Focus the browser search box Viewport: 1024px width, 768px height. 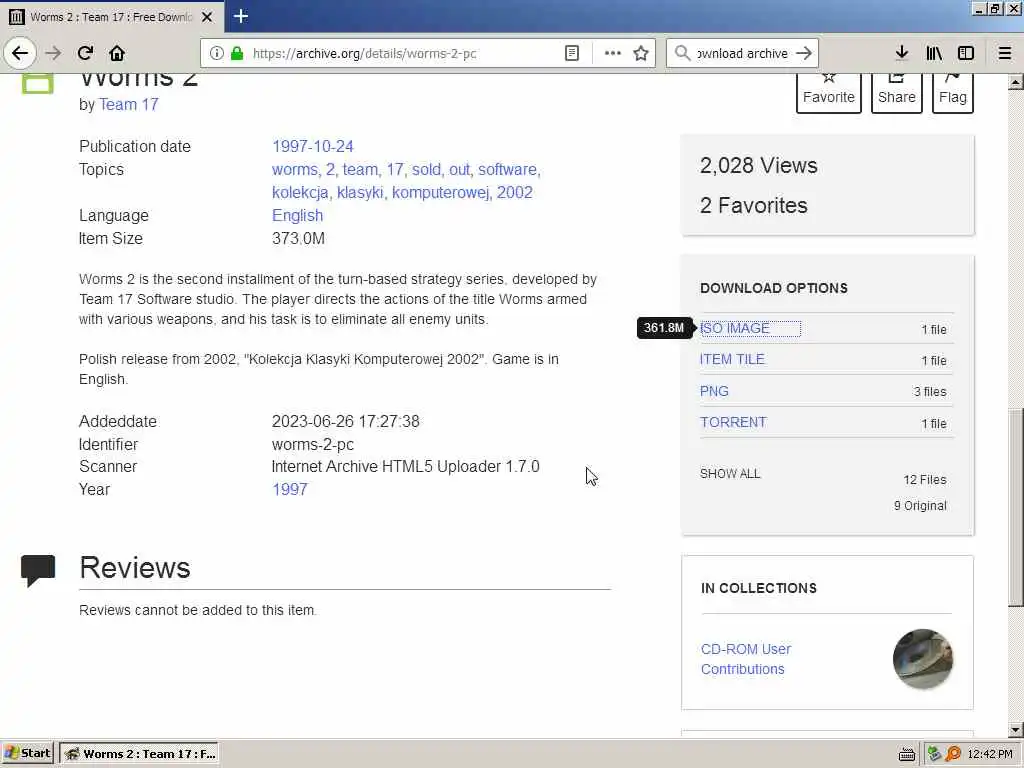[x=742, y=53]
